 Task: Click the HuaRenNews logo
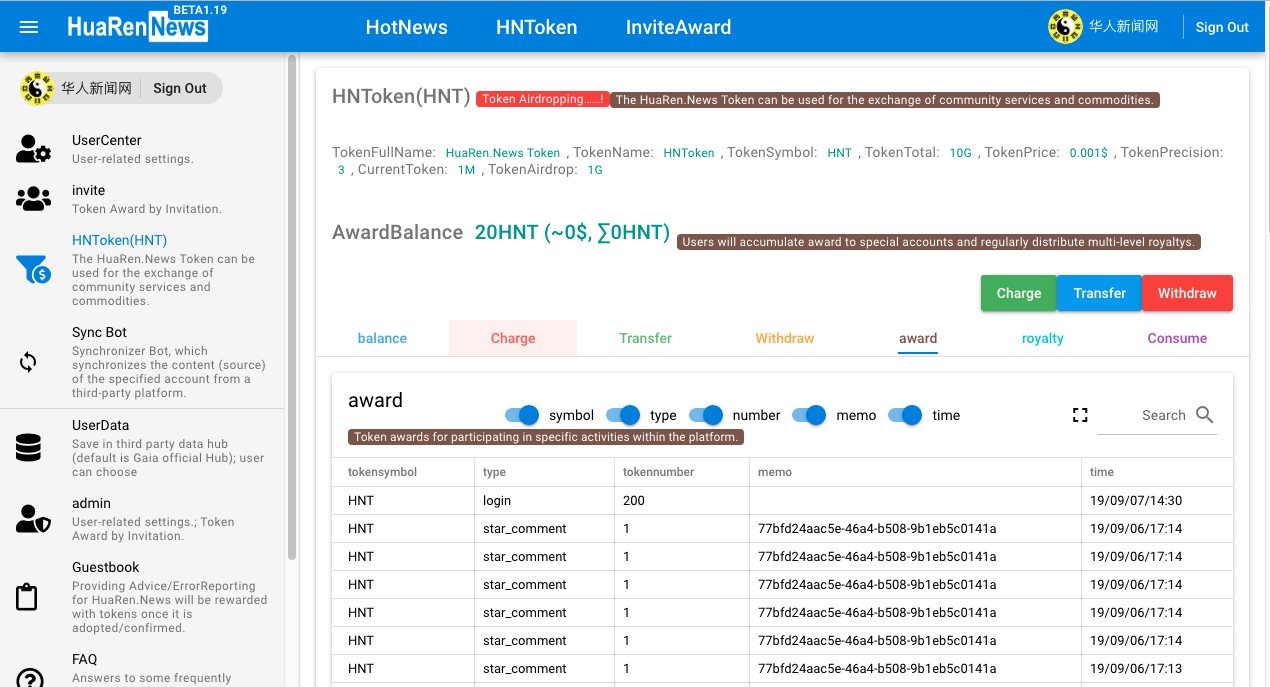tap(138, 27)
